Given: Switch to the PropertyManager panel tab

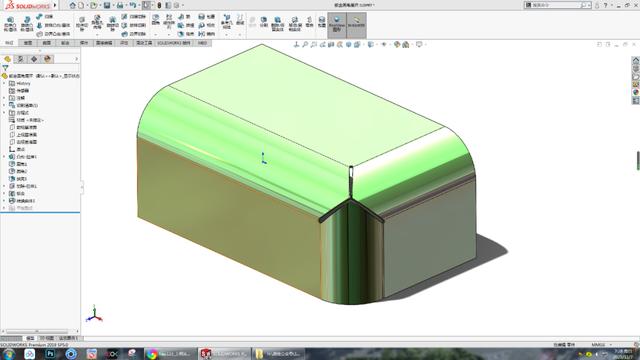Looking at the screenshot, I should pos(20,59).
